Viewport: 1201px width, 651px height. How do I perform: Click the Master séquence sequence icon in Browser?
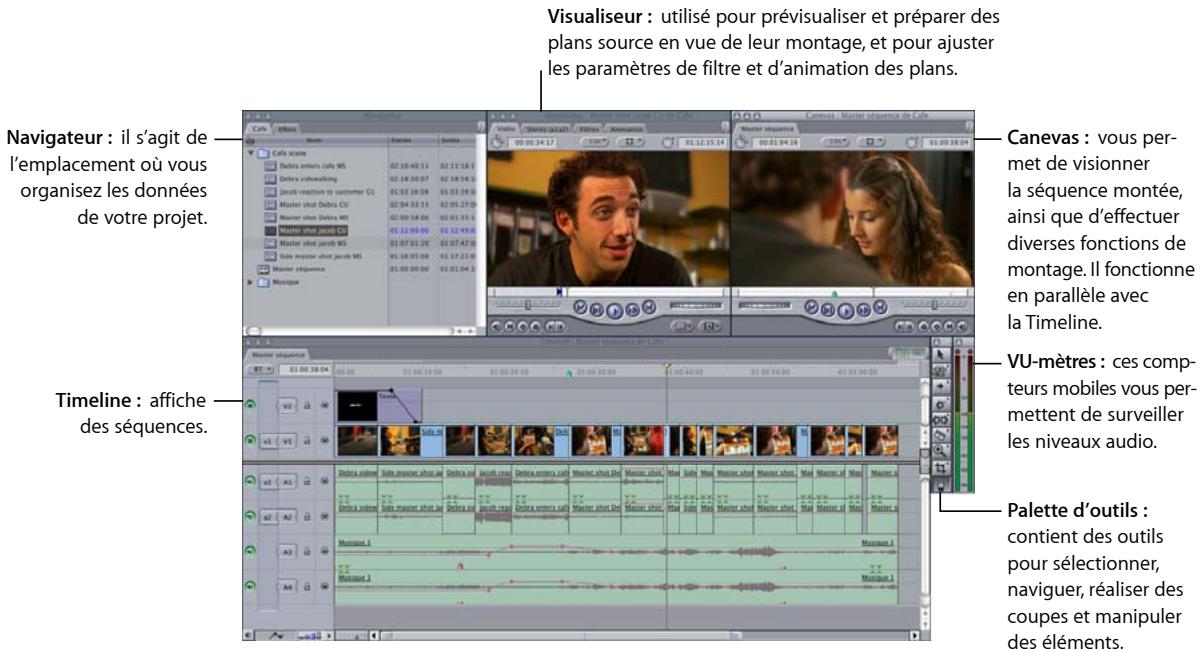264,269
